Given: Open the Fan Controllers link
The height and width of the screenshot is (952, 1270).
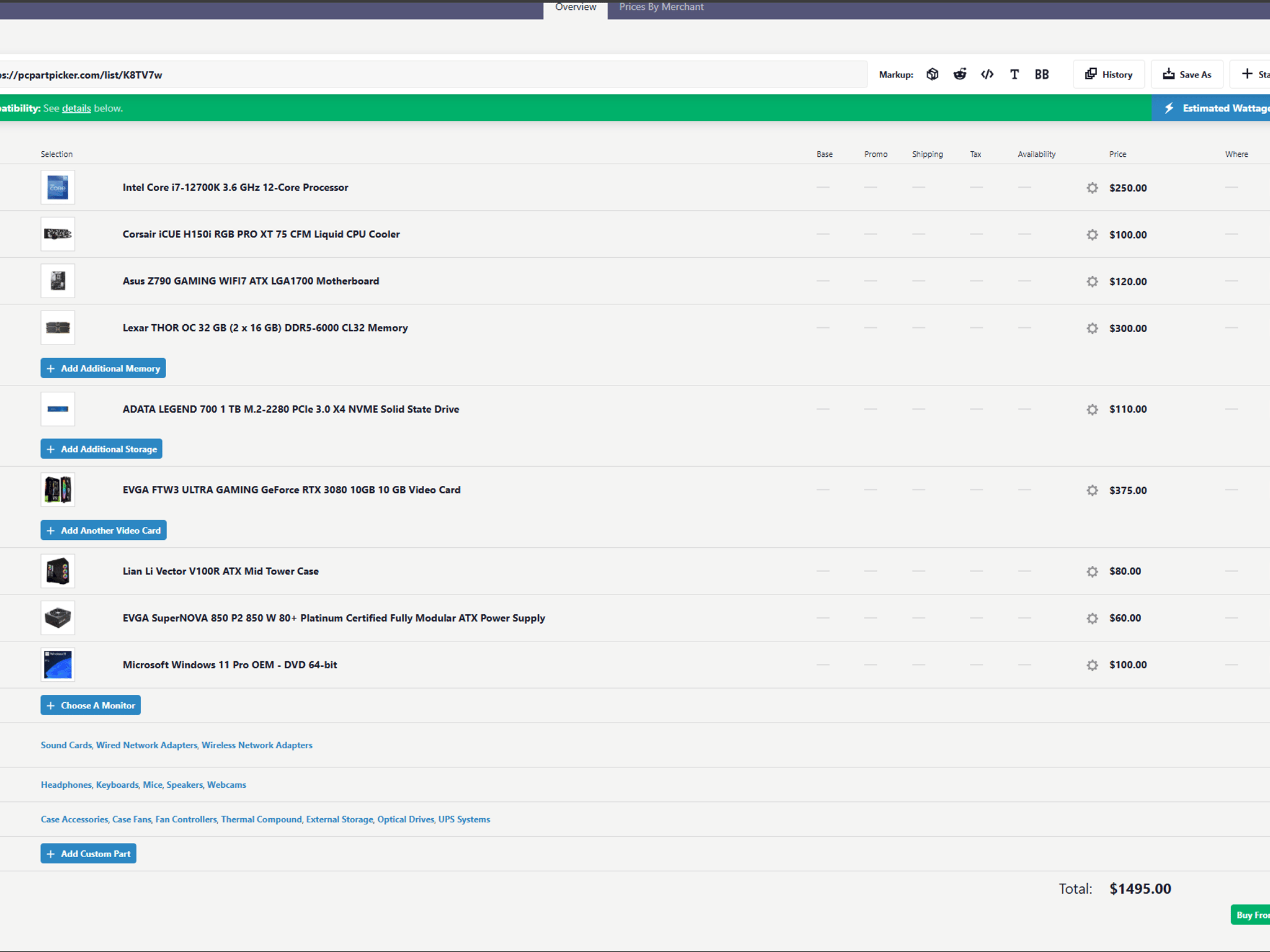Looking at the screenshot, I should click(x=186, y=819).
